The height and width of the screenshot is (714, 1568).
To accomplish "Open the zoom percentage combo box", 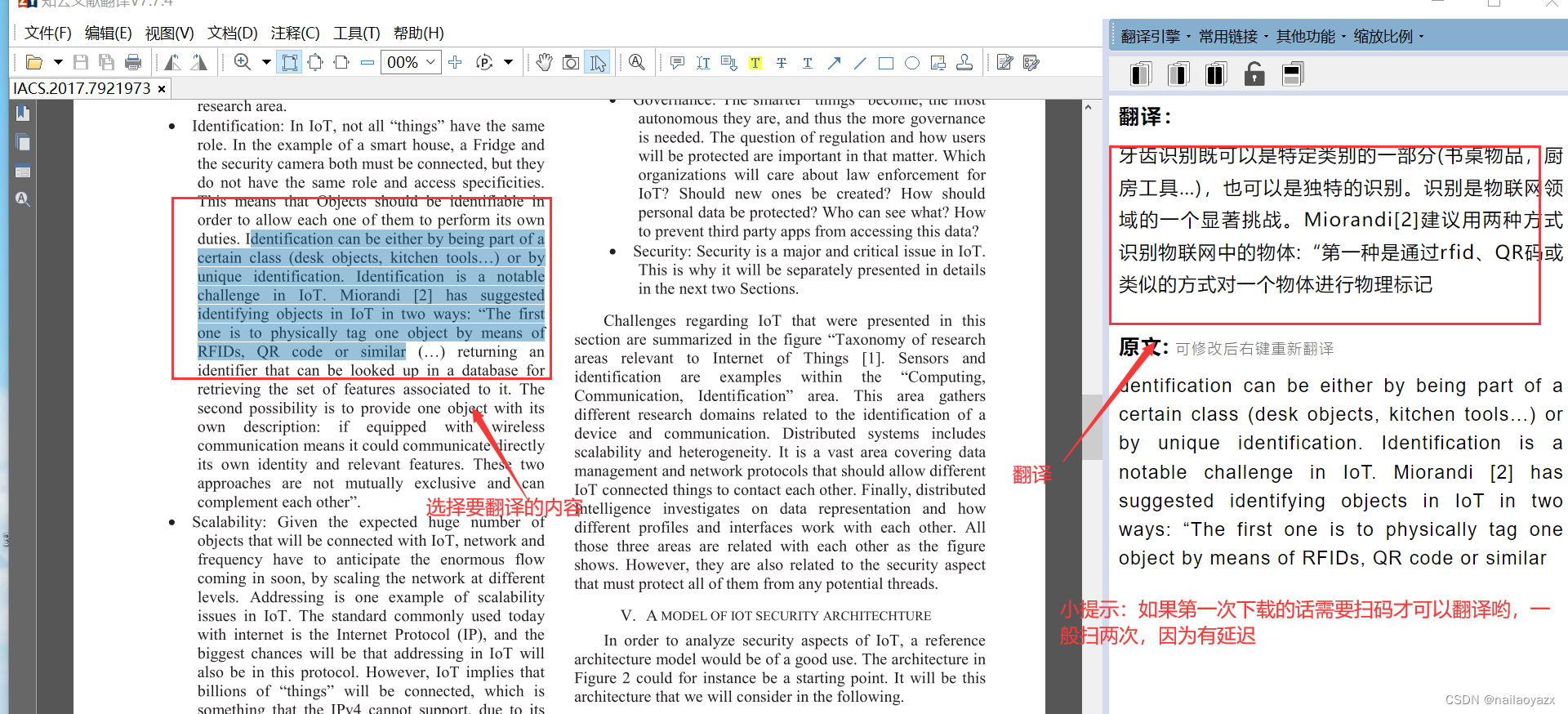I will tap(411, 62).
